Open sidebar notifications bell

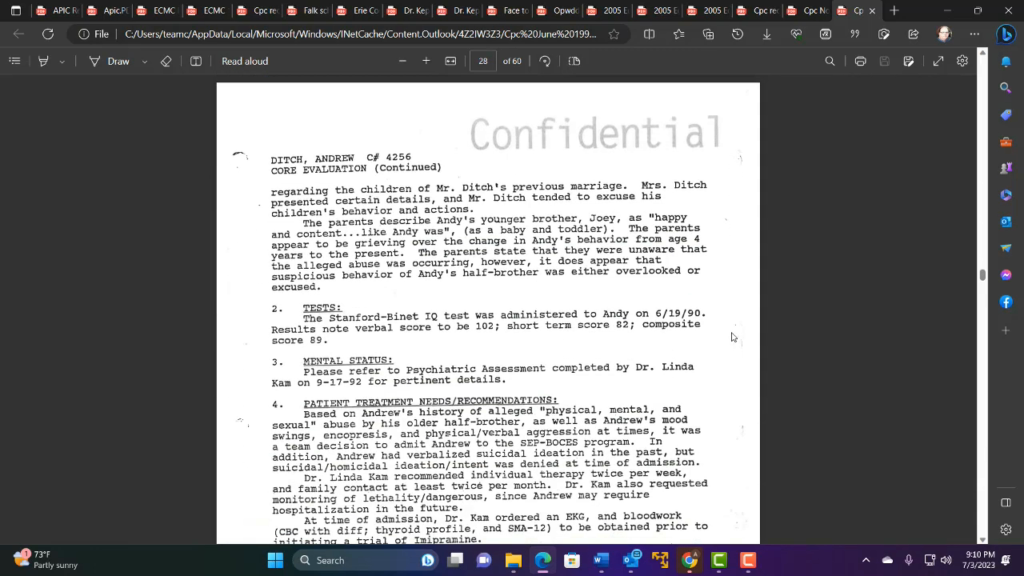1006,61
